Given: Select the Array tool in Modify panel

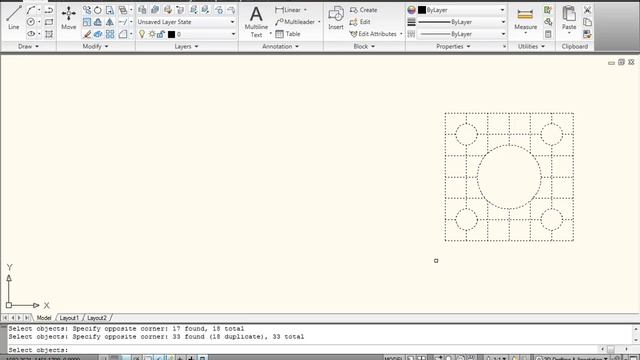Looking at the screenshot, I should [x=110, y=34].
